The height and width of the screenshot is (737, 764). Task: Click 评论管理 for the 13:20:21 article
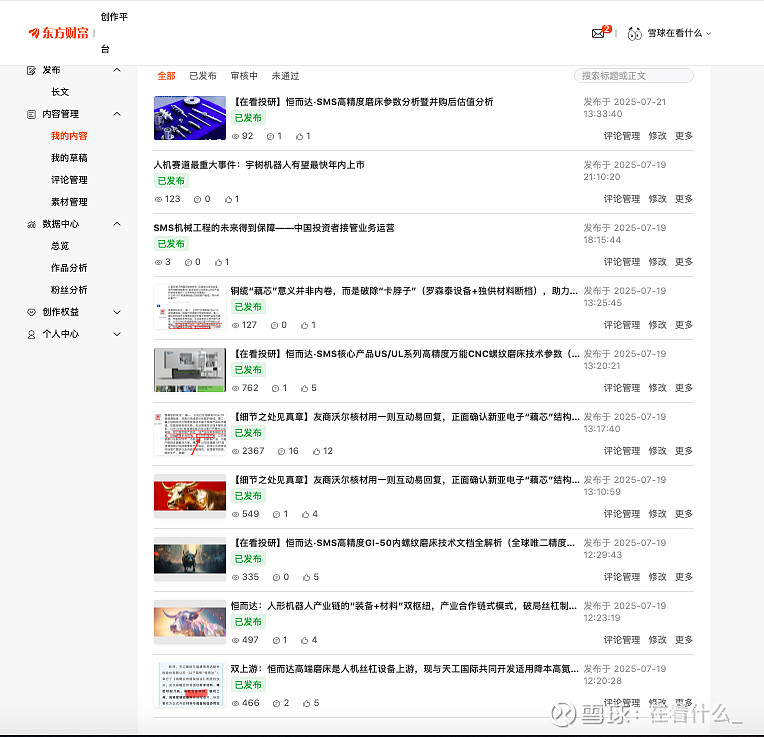(x=622, y=388)
